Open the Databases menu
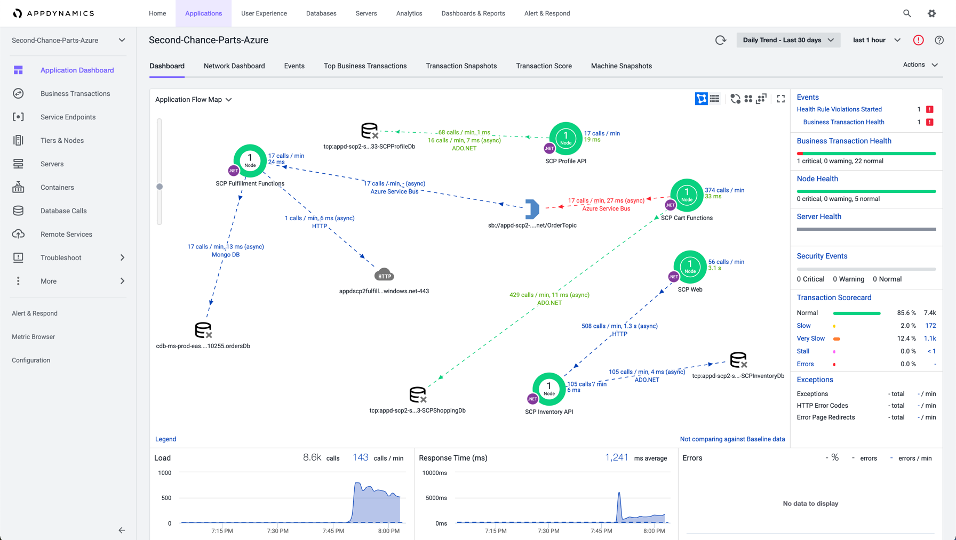This screenshot has width=956, height=540. [x=321, y=13]
